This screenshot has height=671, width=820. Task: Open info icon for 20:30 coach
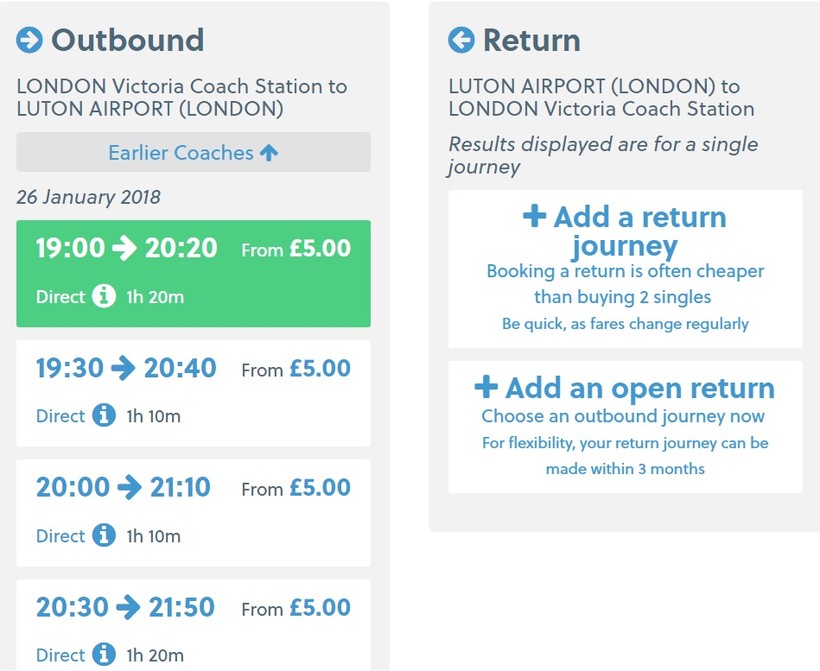[104, 655]
